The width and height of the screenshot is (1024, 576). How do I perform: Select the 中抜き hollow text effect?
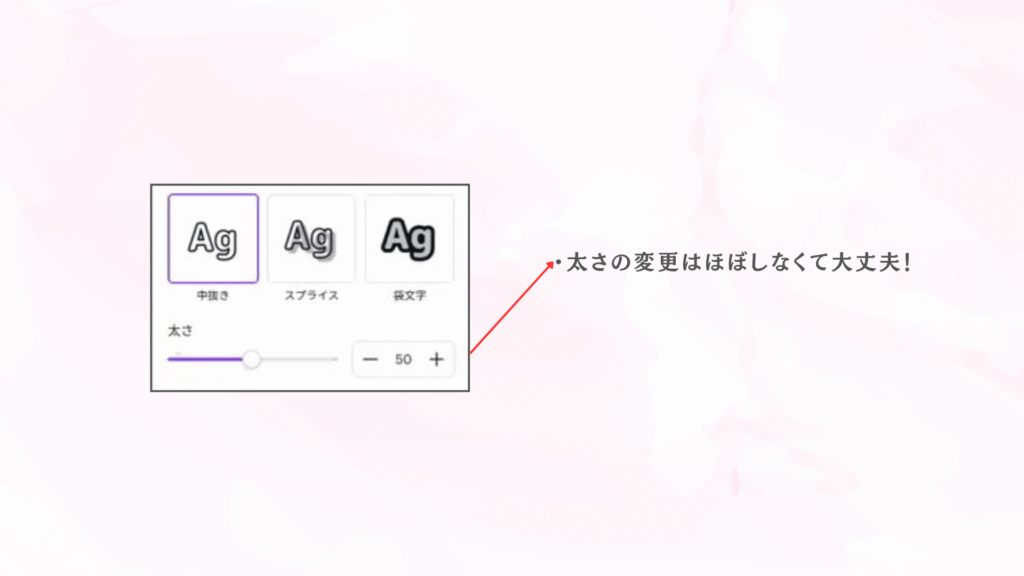[213, 239]
